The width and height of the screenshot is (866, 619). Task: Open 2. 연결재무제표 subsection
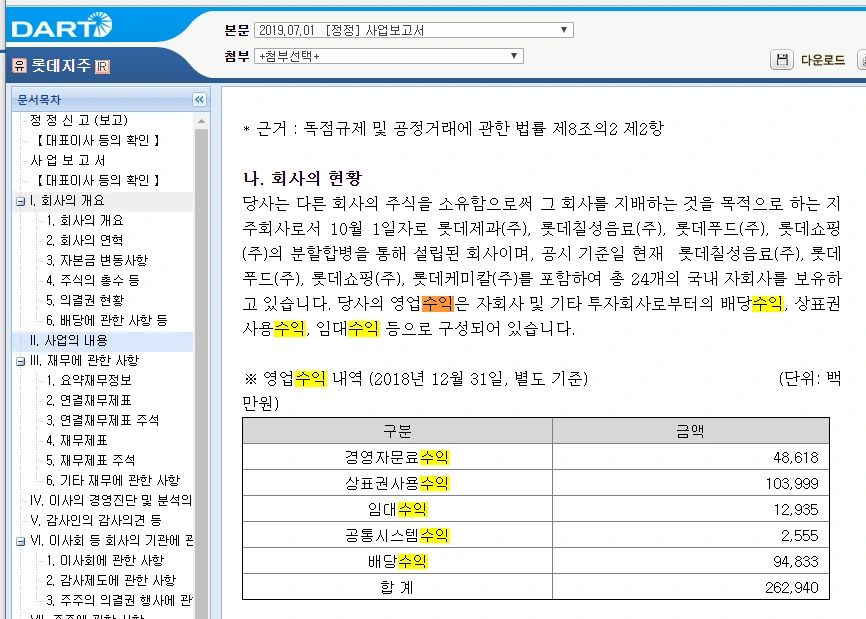[x=89, y=400]
